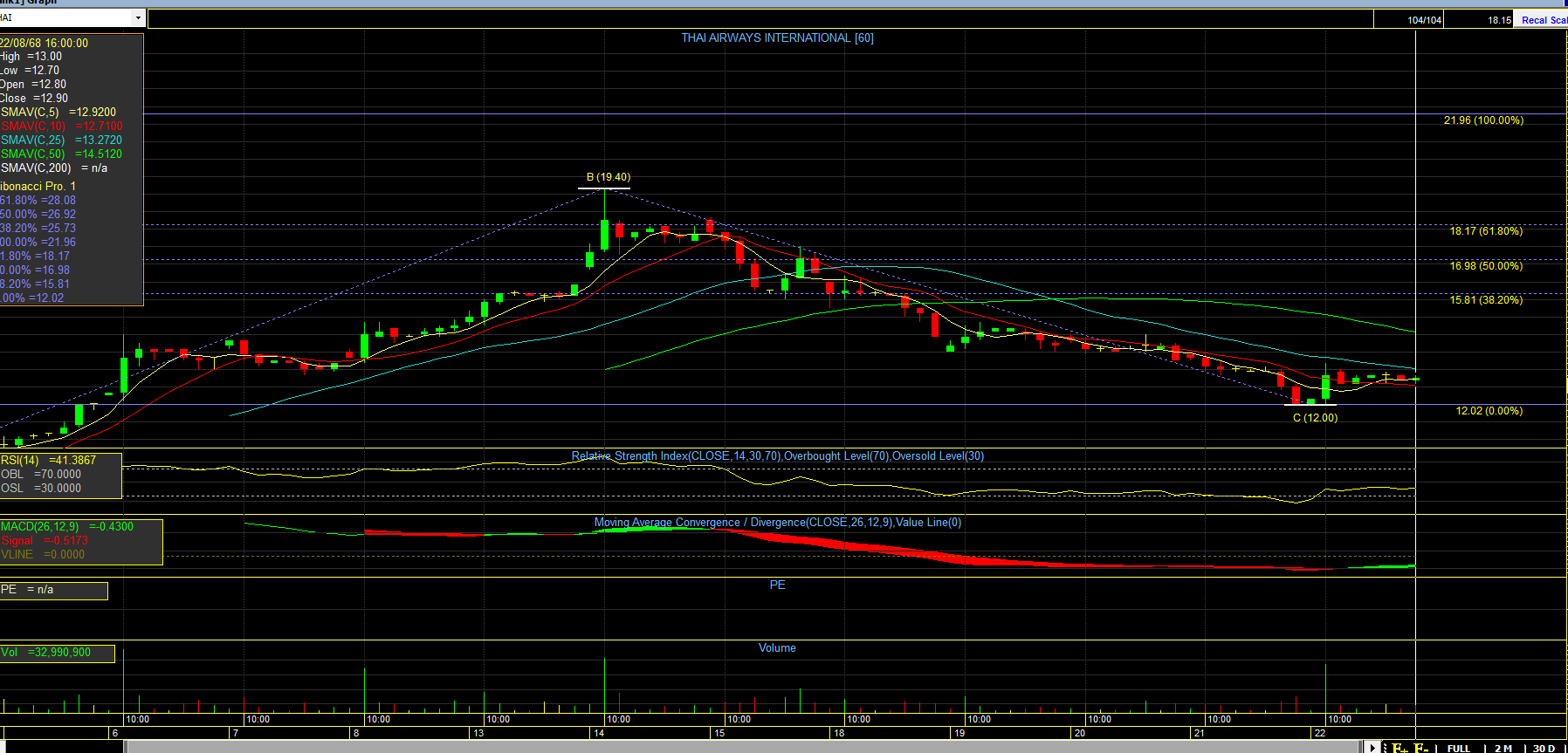Click the horizontal scrollbar right arrow
The width and height of the screenshot is (1568, 753).
pyautogui.click(x=1372, y=748)
